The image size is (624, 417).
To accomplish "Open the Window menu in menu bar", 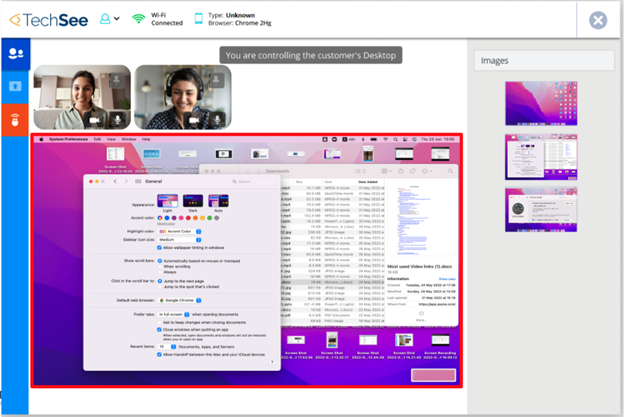I will pyautogui.click(x=129, y=139).
